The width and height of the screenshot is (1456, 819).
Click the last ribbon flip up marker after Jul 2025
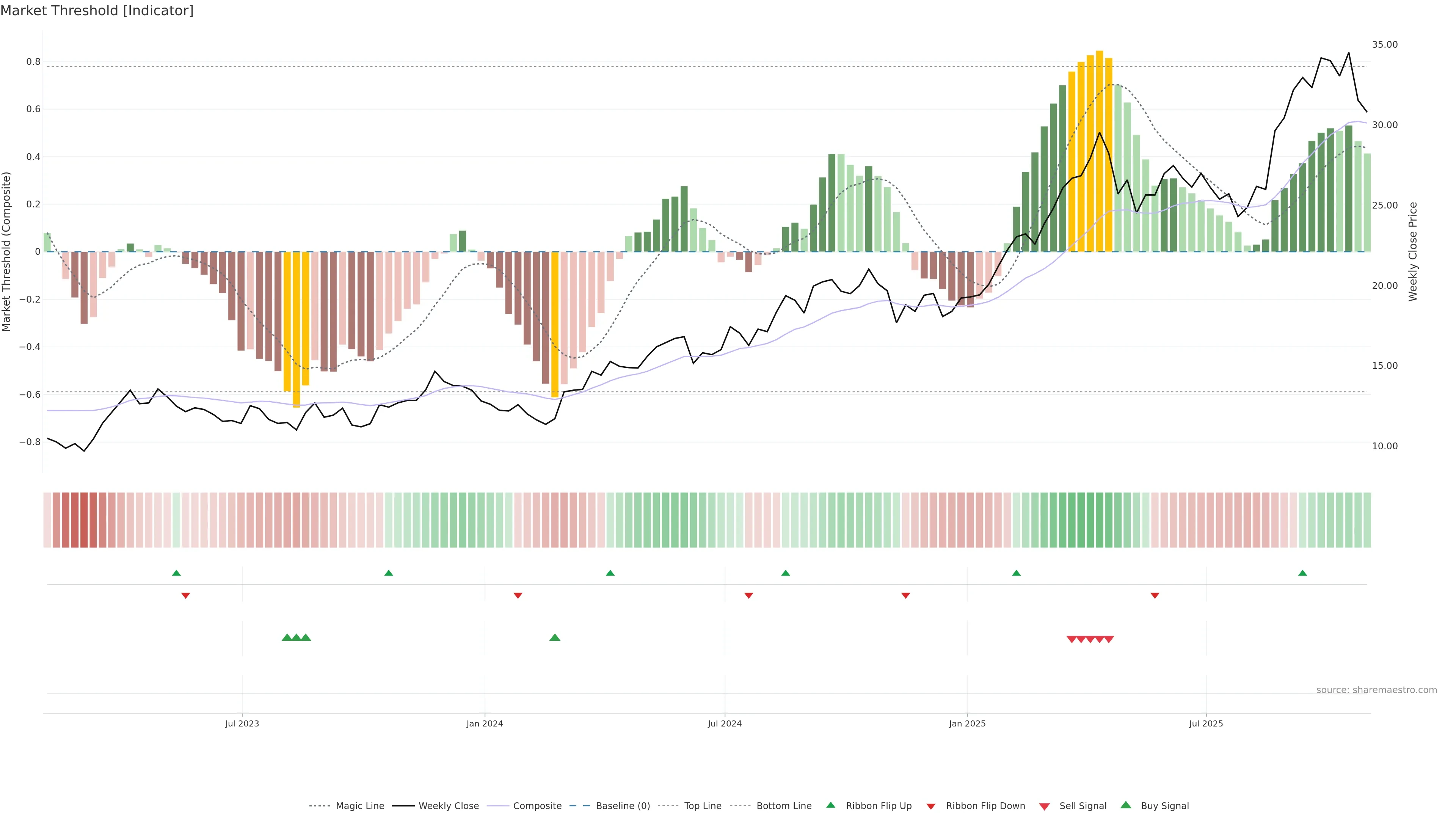point(1303,573)
